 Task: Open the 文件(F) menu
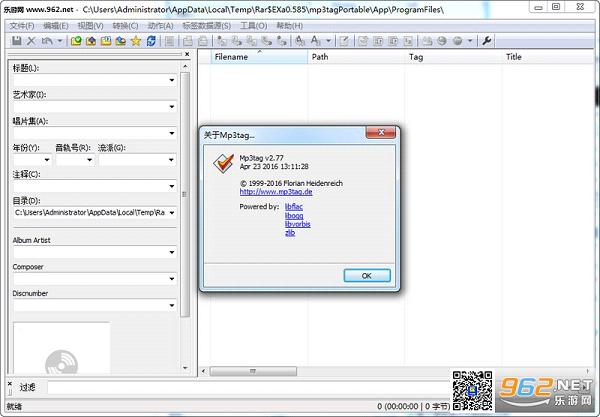coord(22,26)
